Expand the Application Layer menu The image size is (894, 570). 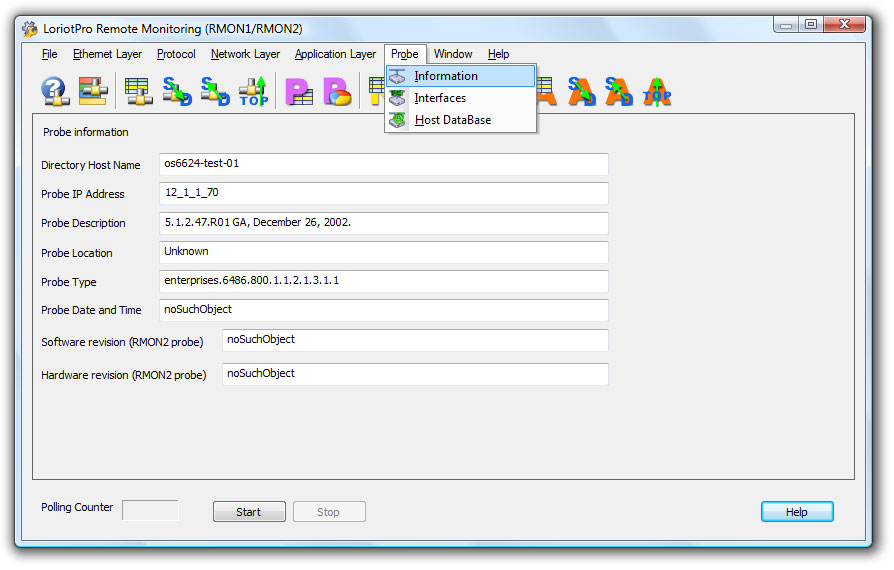[x=335, y=54]
